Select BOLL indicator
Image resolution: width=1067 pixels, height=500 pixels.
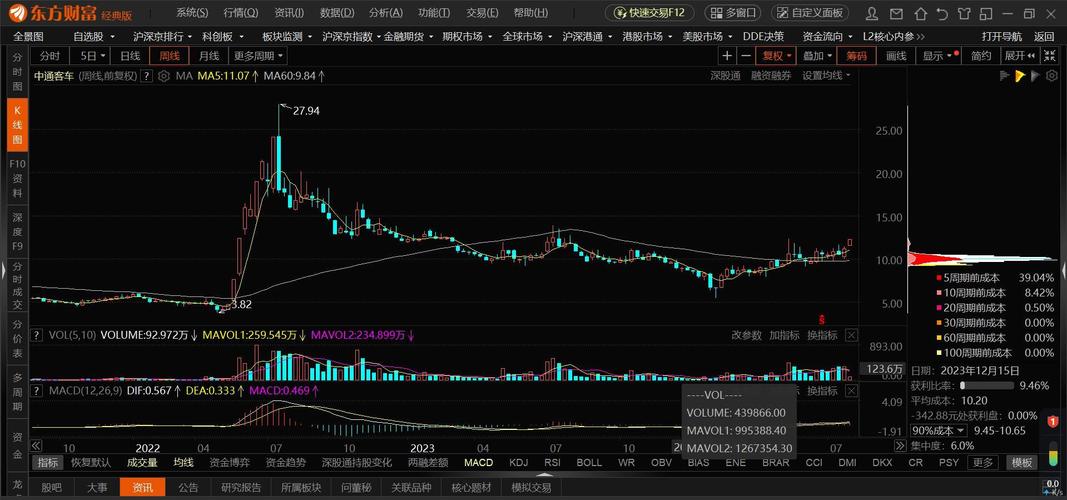[x=589, y=463]
